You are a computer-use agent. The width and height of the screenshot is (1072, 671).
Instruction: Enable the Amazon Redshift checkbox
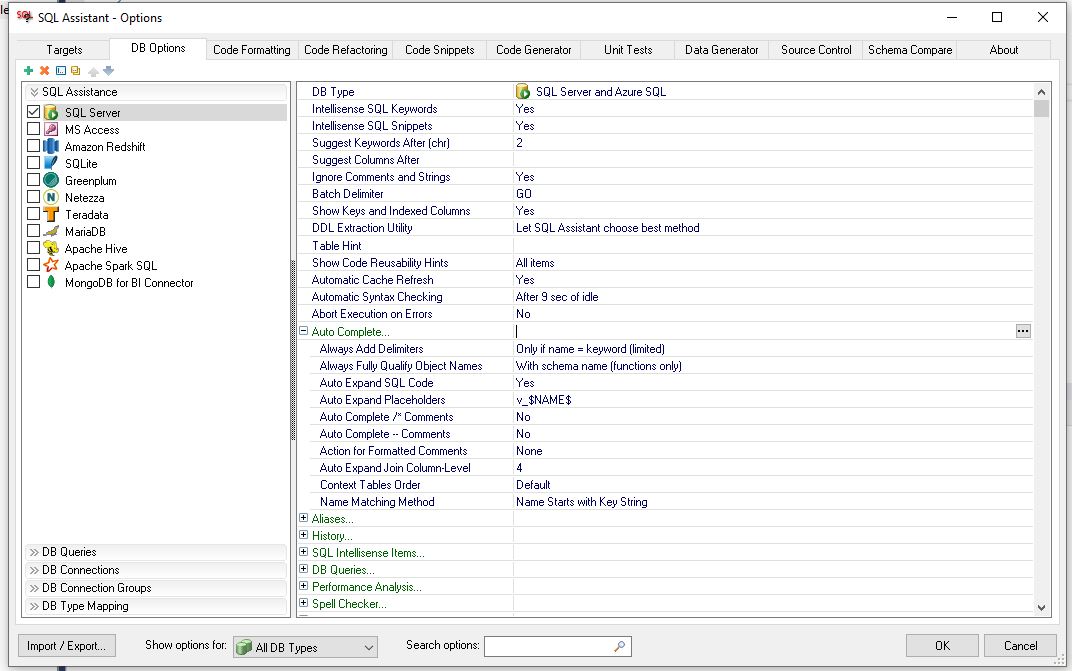tap(34, 146)
